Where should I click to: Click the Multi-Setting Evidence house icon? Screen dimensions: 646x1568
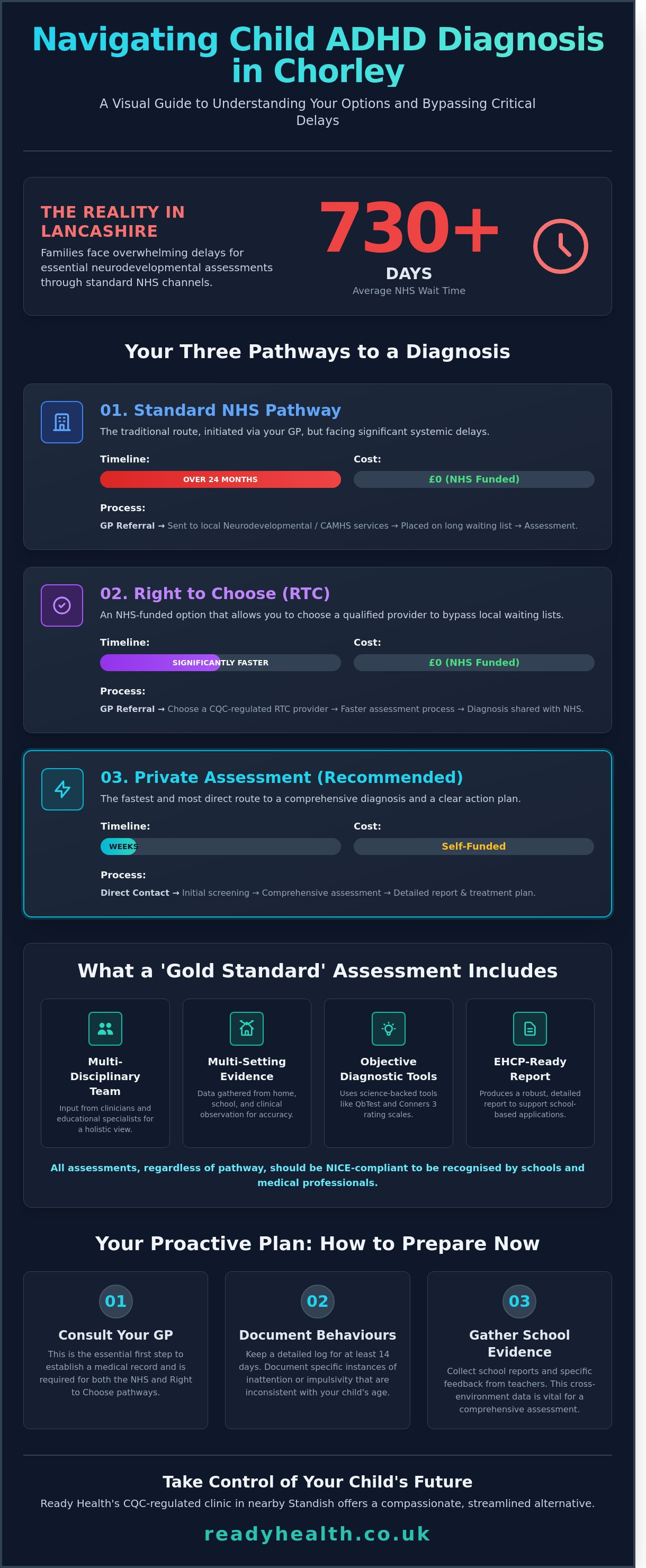point(246,1028)
